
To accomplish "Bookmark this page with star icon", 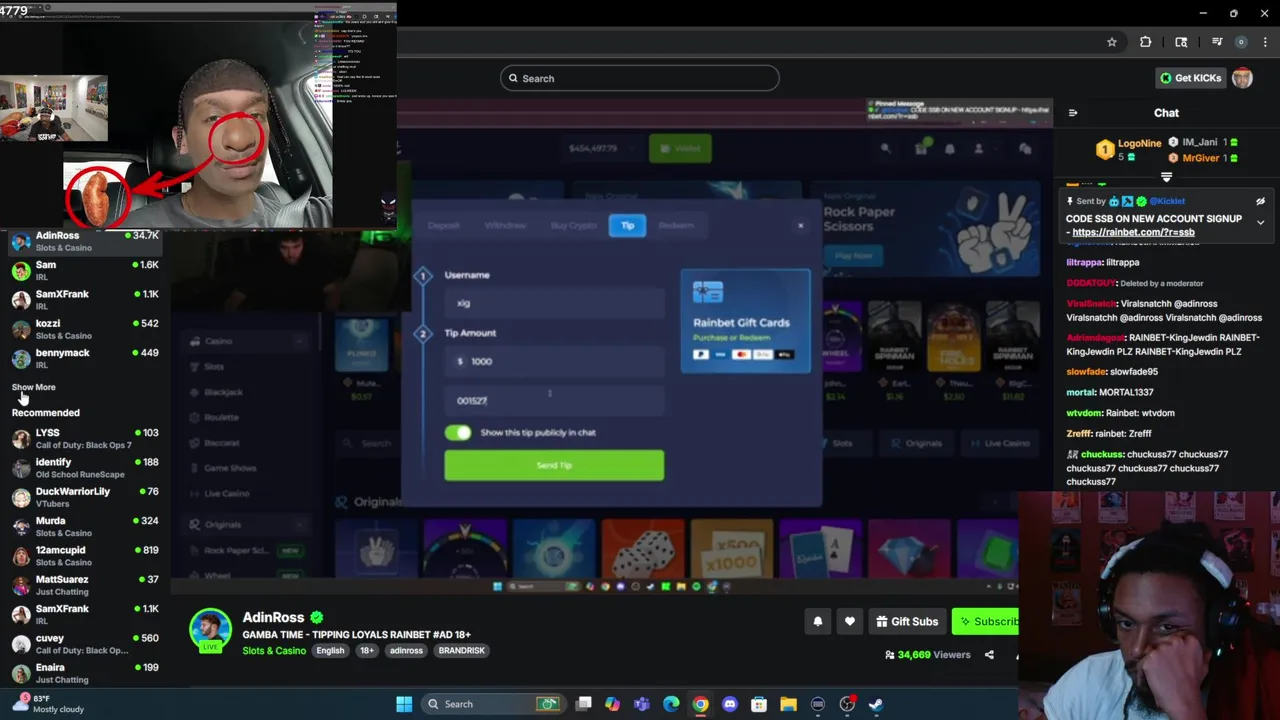I will coord(1111,42).
